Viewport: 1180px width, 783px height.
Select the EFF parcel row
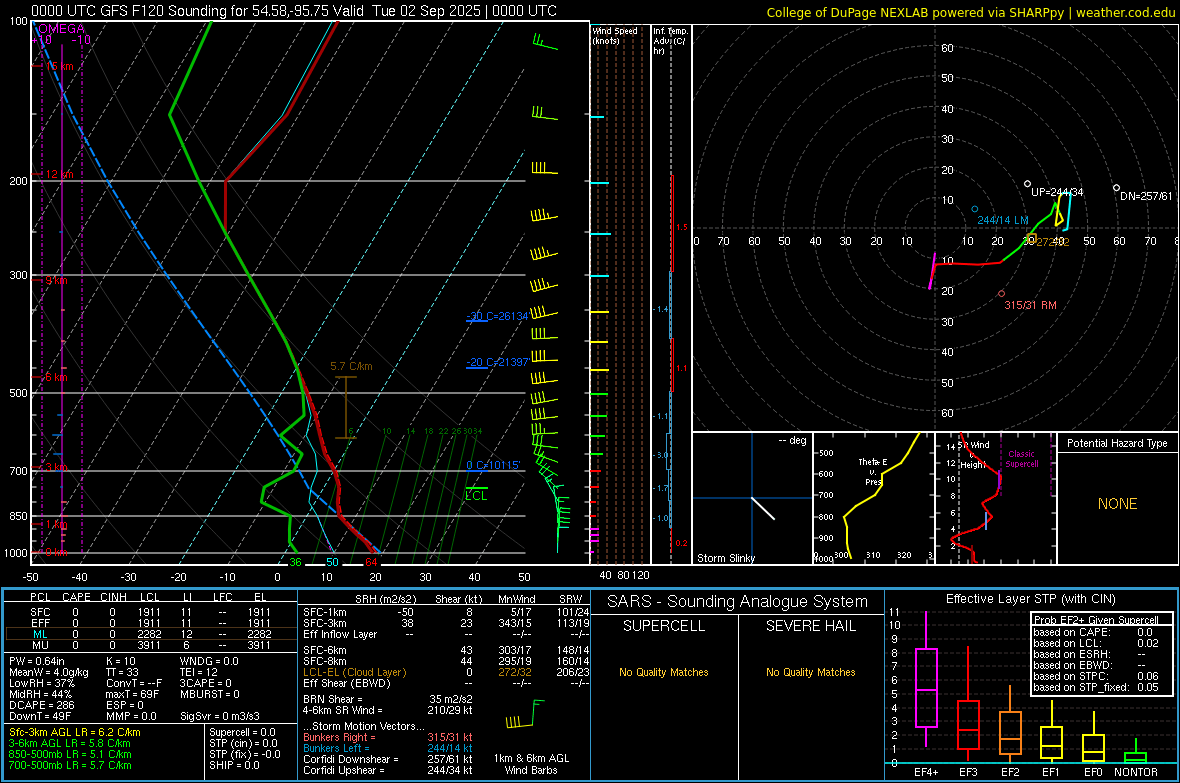pos(151,623)
